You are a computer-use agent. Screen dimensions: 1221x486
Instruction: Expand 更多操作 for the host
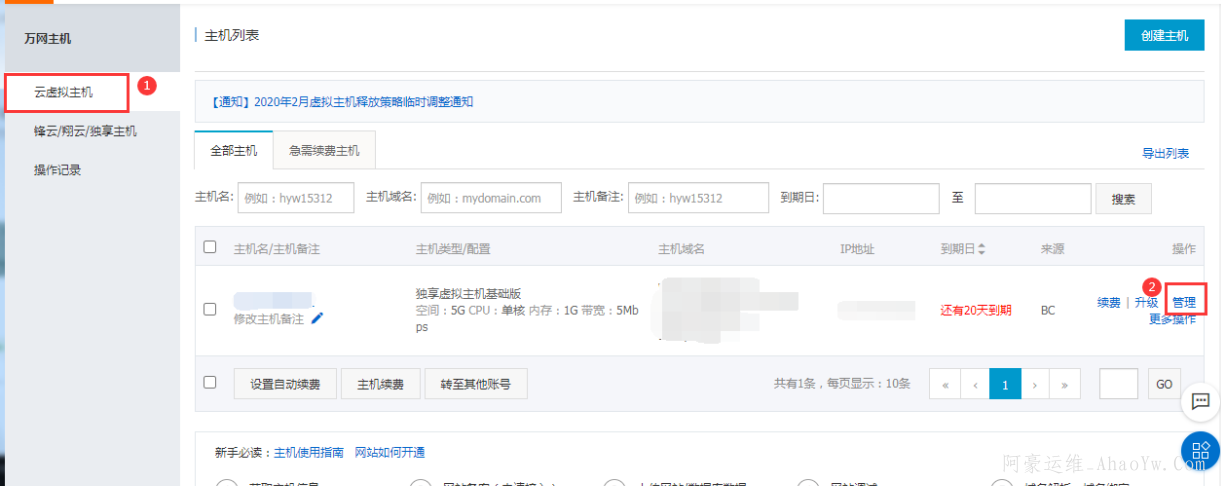click(x=1171, y=320)
